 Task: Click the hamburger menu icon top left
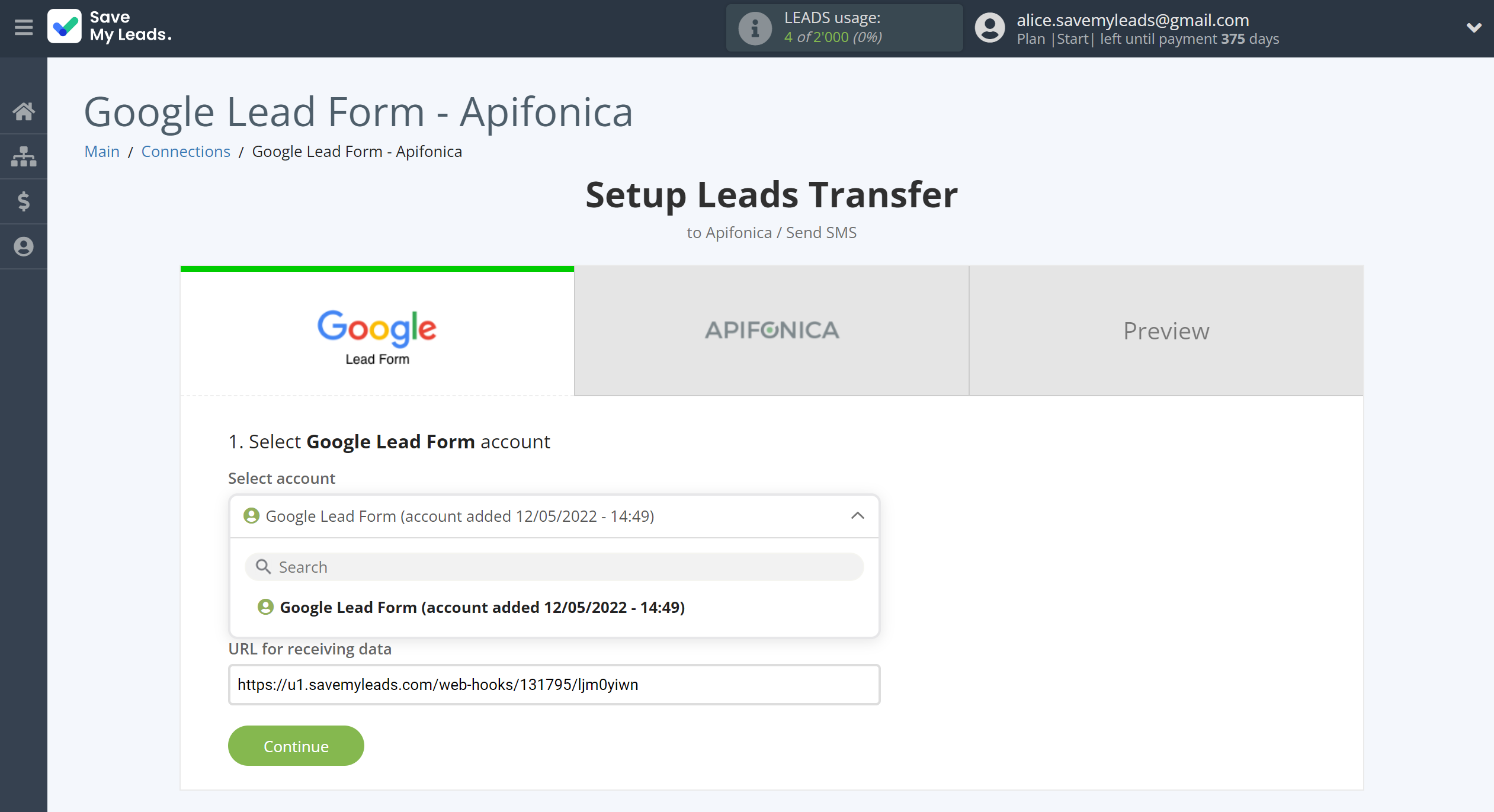pos(23,27)
